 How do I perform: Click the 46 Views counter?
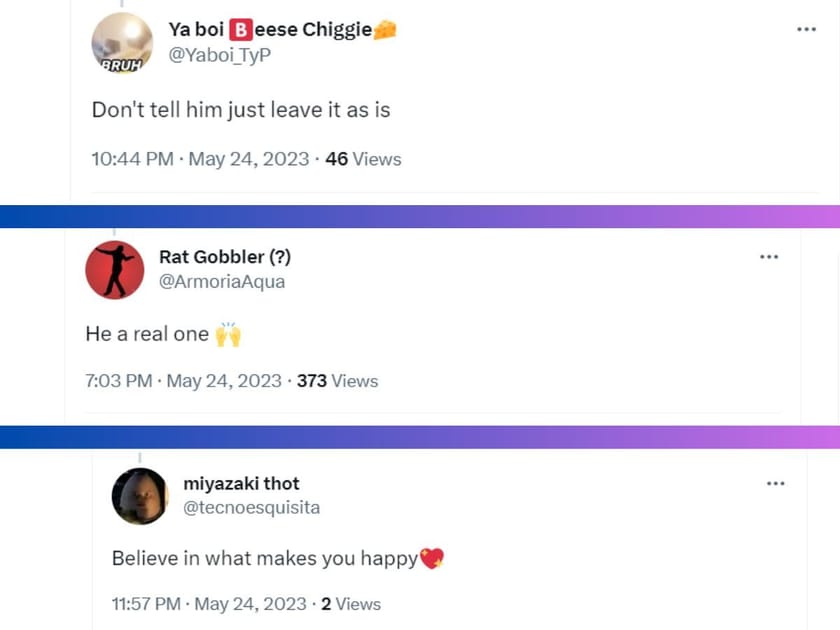(x=364, y=159)
